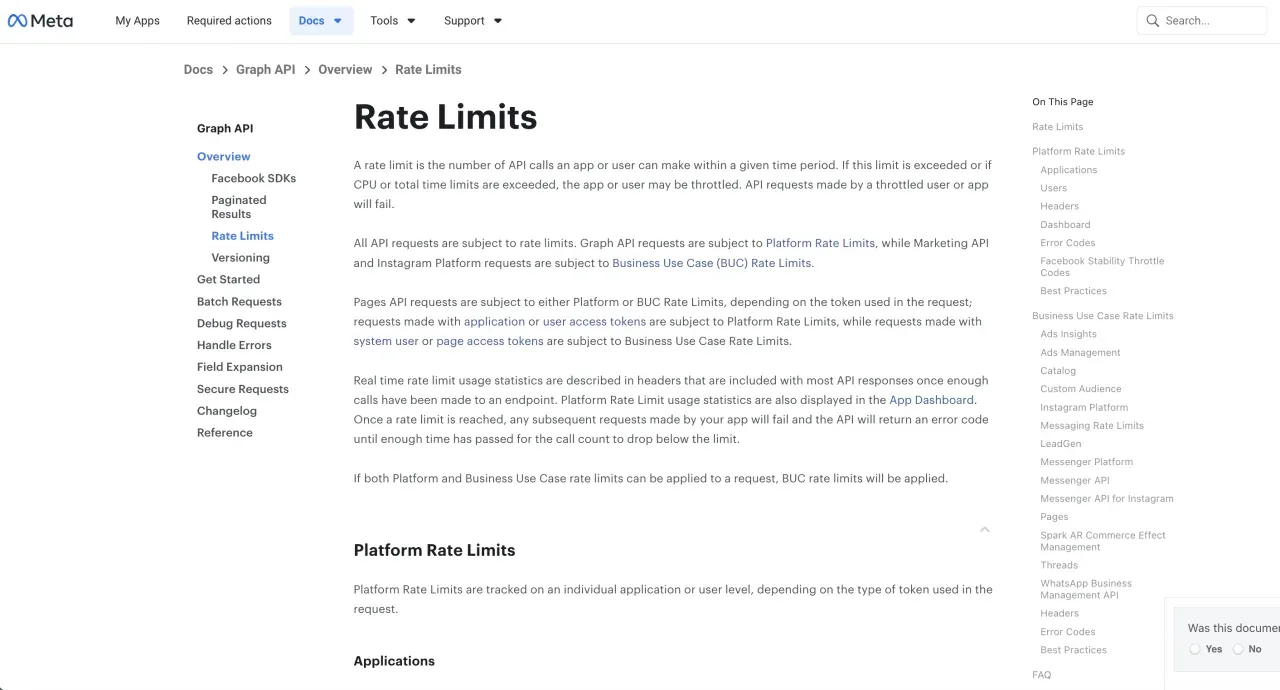Jump to Instagram Platform section
This screenshot has width=1280, height=690.
[1084, 408]
